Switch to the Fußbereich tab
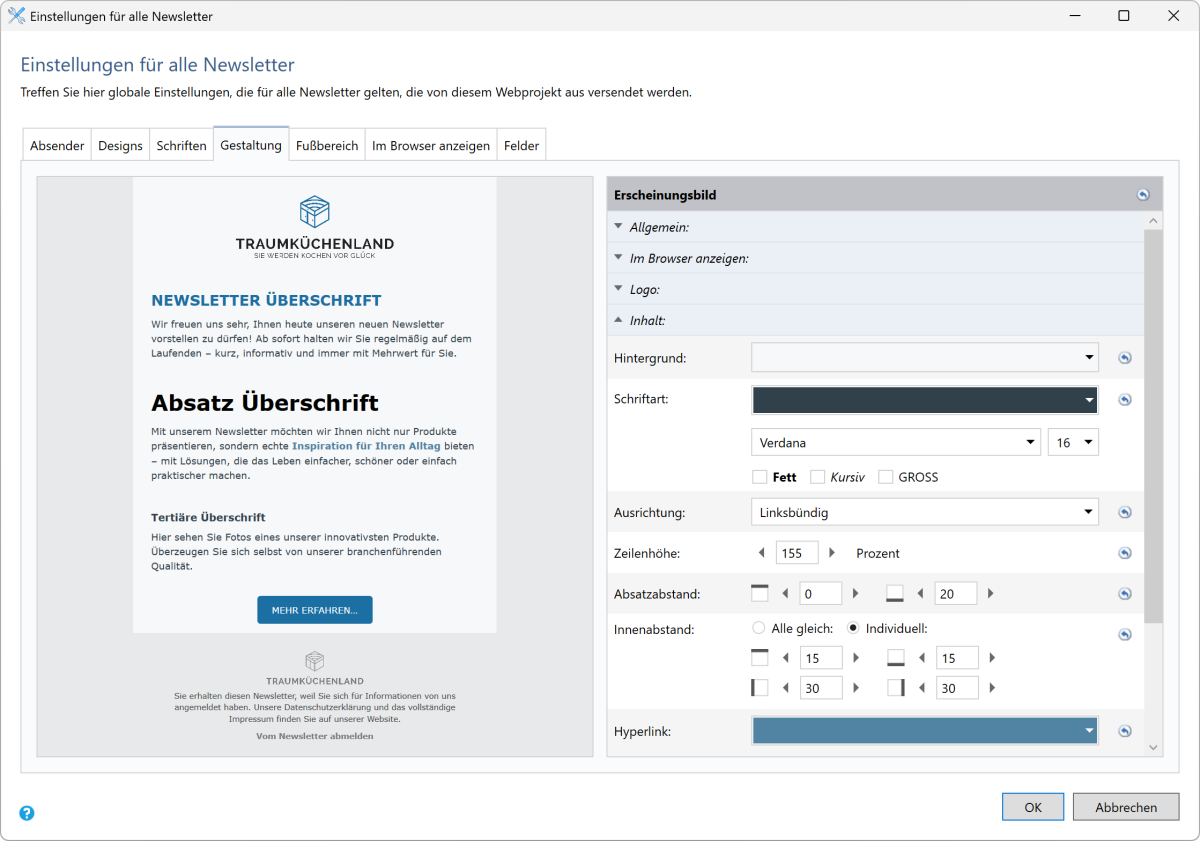Viewport: 1200px width, 841px height. (x=327, y=144)
